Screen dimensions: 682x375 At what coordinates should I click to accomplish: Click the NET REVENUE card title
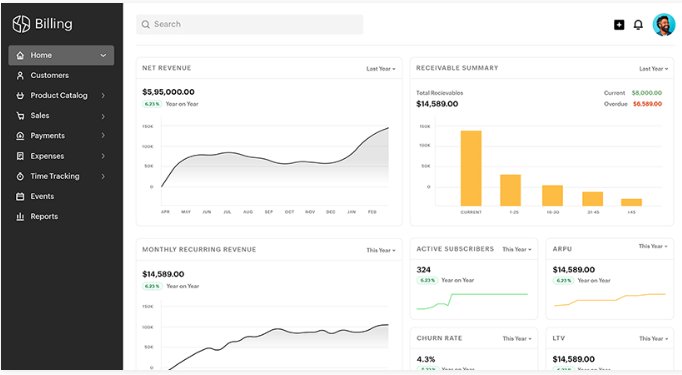[167, 68]
